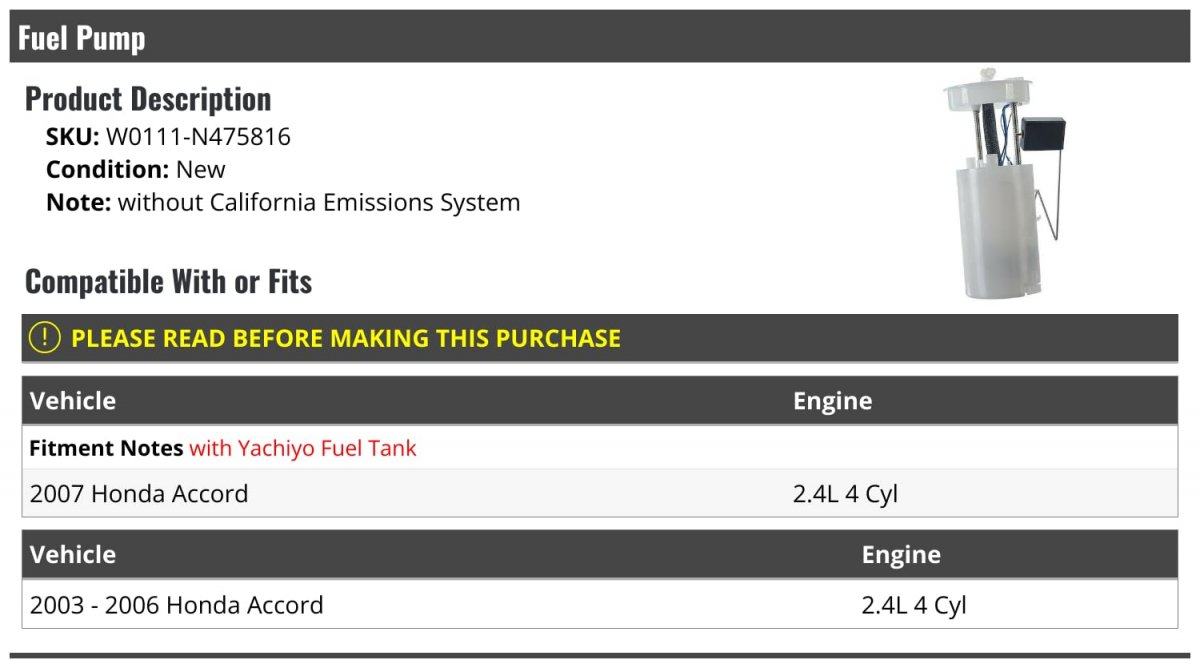Click the Engine column header in first table
Viewport: 1200px width, 668px height.
(832, 401)
